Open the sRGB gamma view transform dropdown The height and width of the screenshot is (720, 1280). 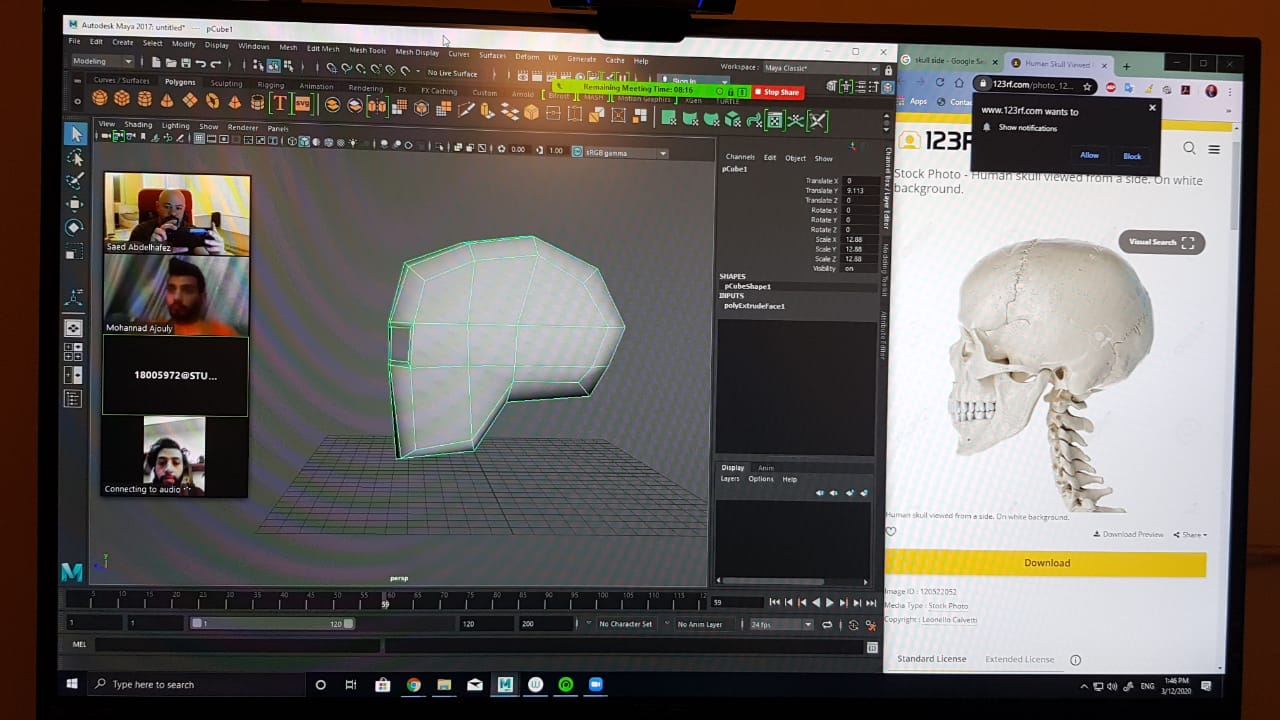coord(620,152)
